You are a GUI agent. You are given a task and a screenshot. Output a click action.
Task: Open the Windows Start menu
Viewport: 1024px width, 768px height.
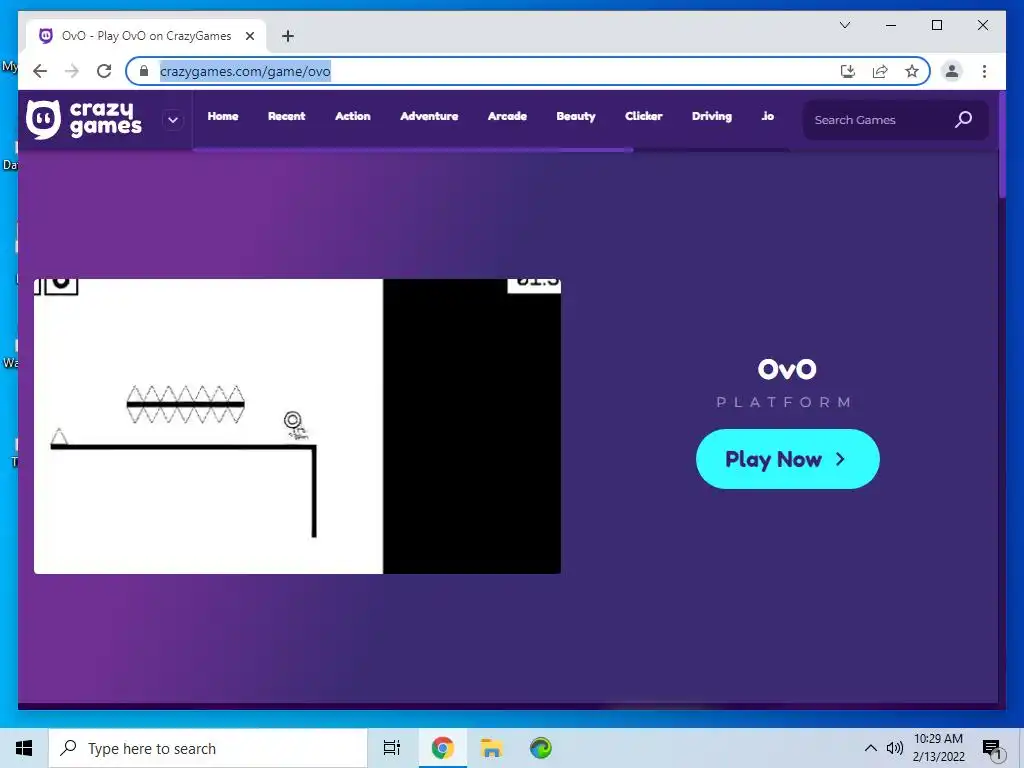(x=24, y=748)
